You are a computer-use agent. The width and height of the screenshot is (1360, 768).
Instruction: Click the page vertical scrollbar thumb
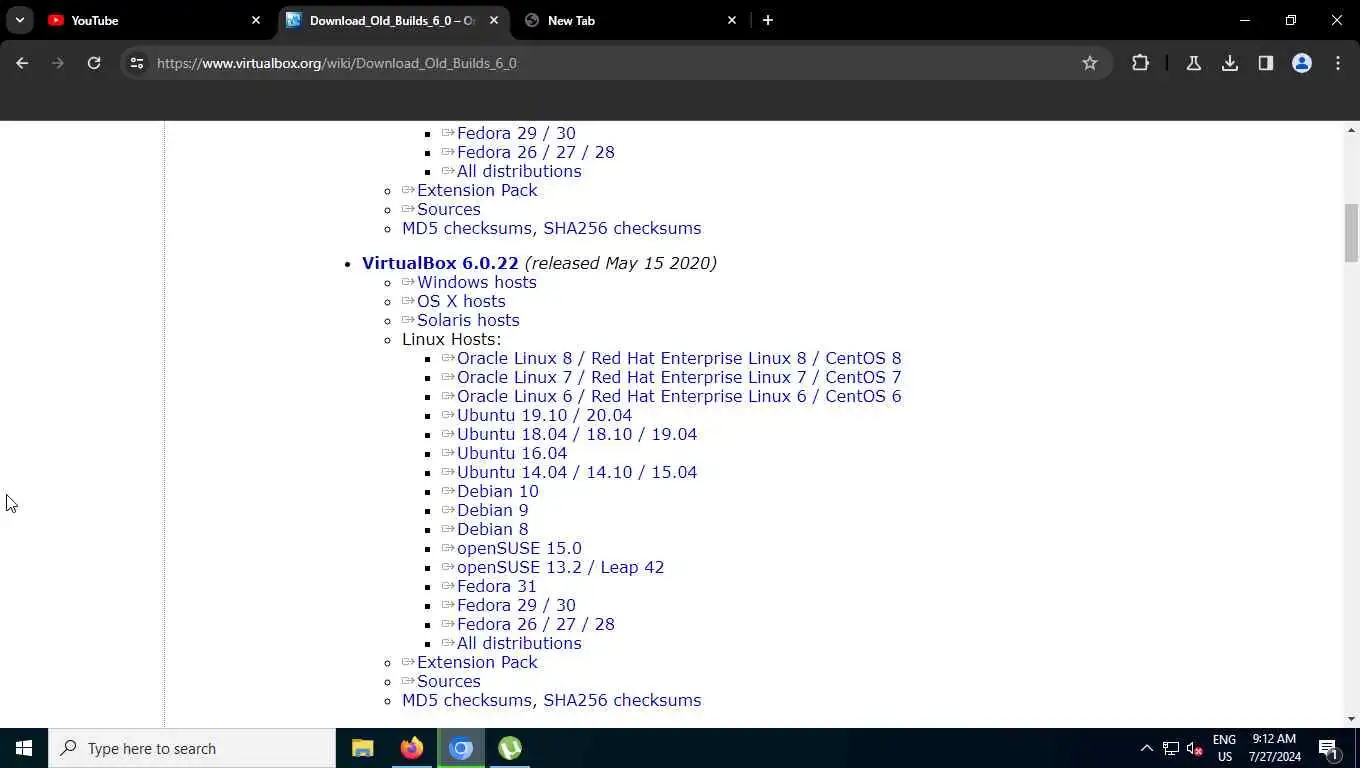click(1352, 233)
